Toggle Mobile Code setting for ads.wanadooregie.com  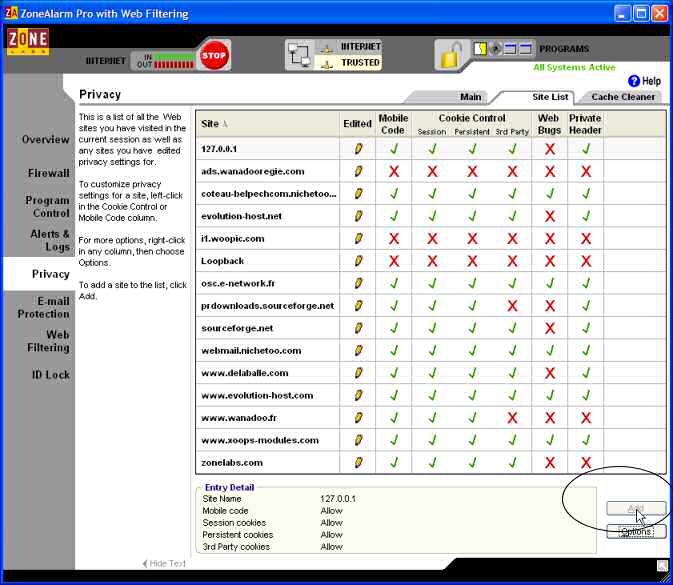pyautogui.click(x=394, y=171)
